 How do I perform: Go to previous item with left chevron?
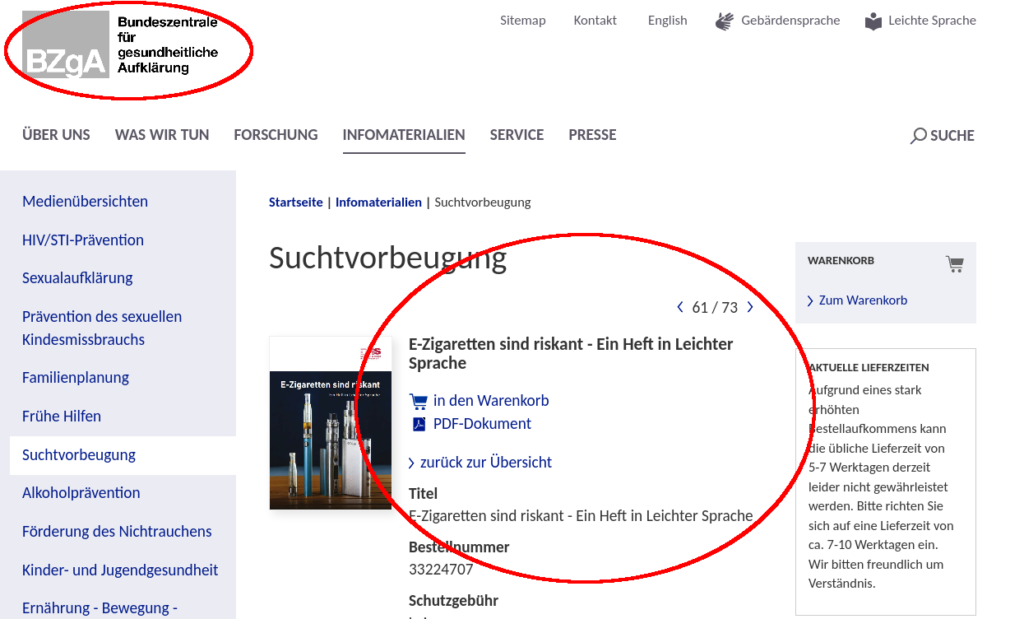(x=681, y=307)
